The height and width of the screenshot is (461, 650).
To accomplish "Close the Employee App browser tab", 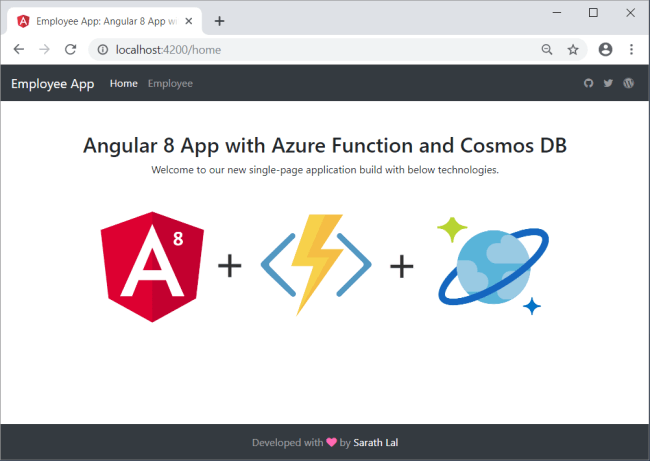I will (189, 21).
